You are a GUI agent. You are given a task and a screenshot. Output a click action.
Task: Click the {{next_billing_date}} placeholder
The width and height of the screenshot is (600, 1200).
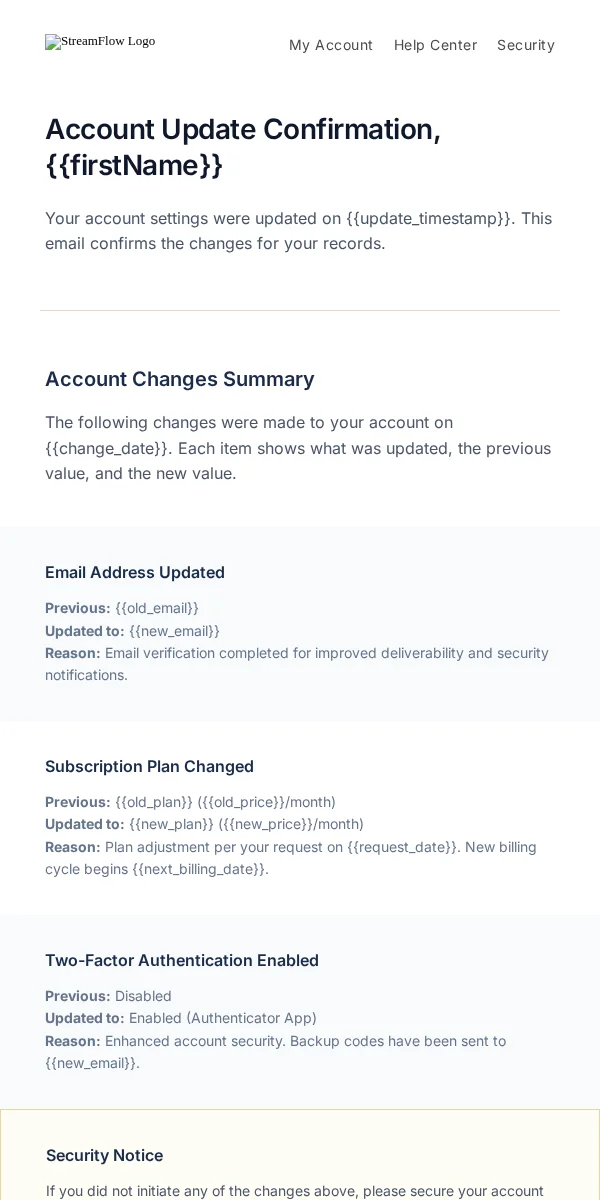pos(198,869)
